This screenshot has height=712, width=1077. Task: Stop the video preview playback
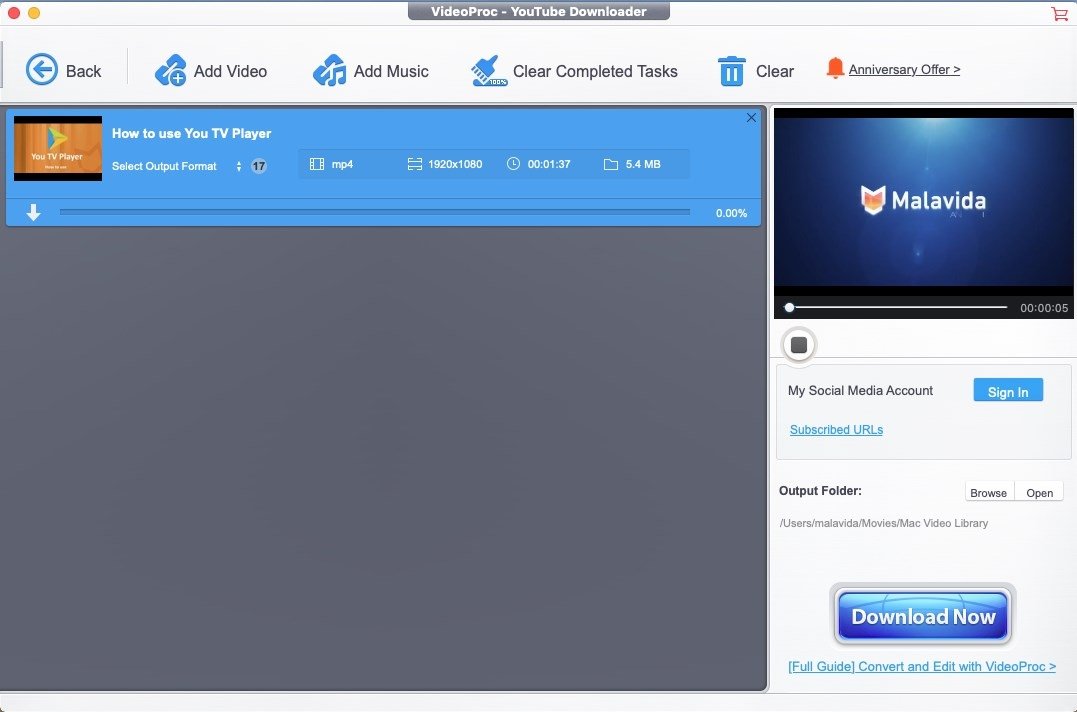[x=799, y=345]
